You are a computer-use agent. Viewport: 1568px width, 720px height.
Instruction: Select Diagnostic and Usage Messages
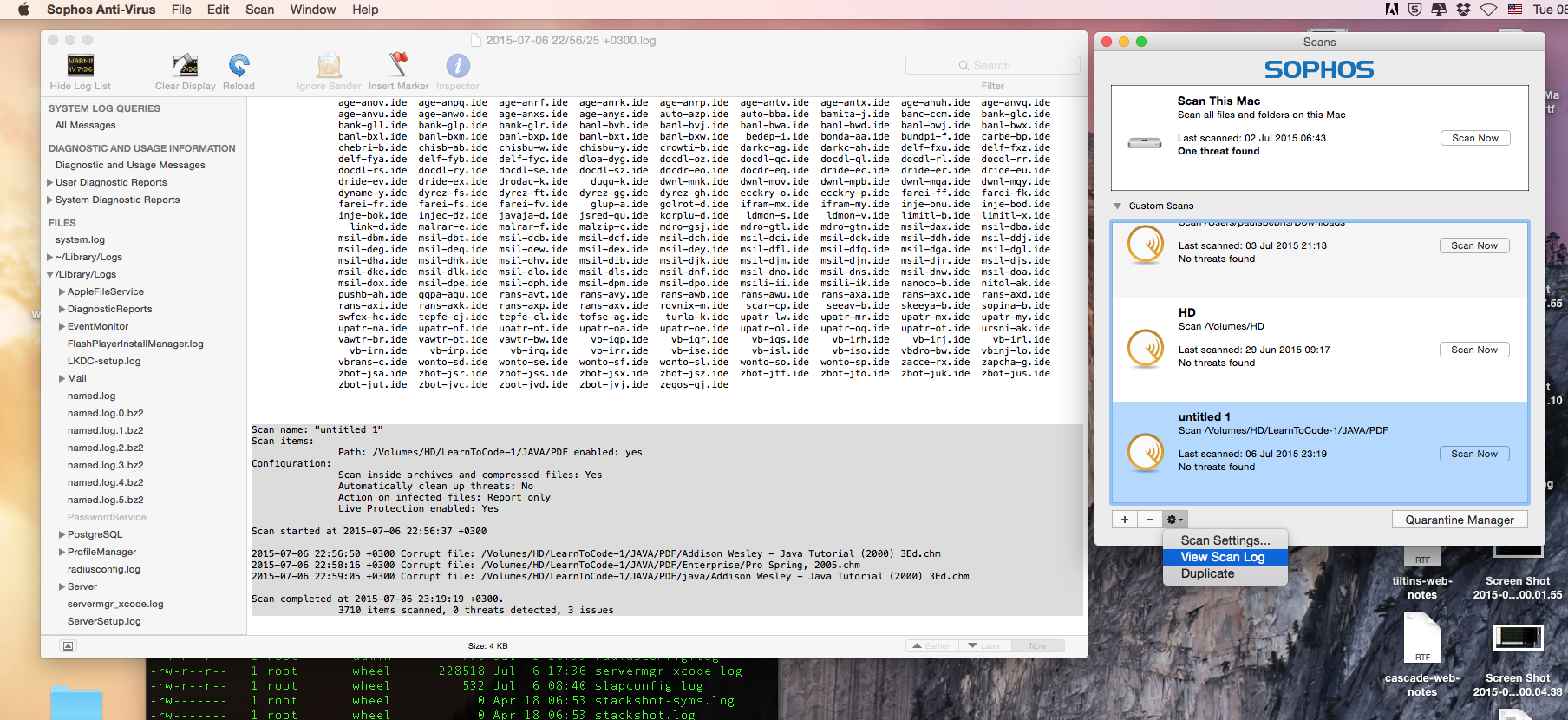tap(130, 165)
